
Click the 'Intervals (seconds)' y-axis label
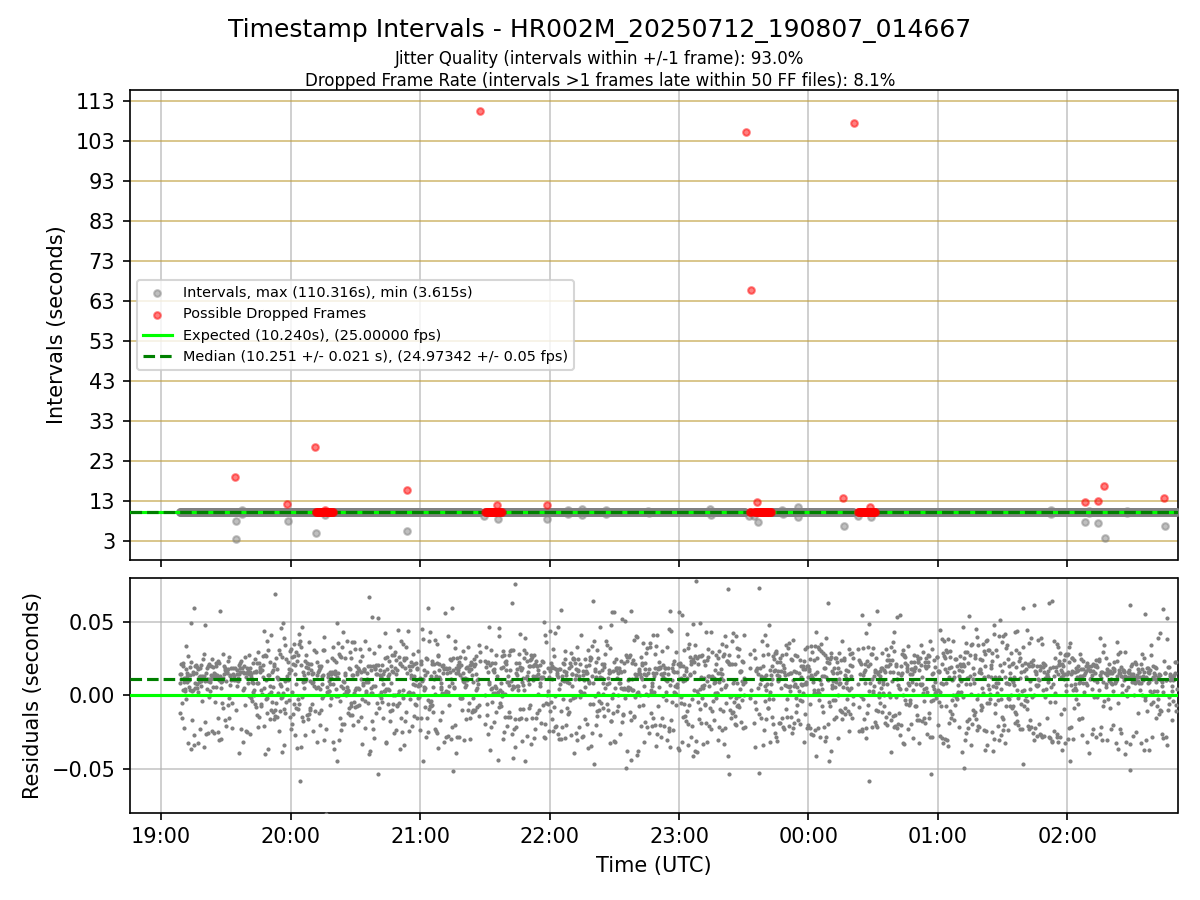[x=56, y=325]
